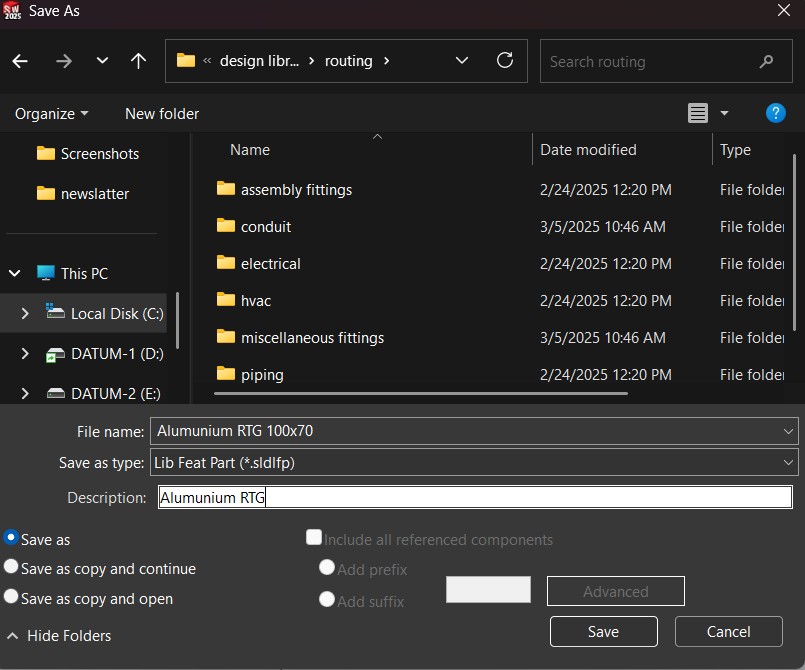Open the Save as type dropdown
Image resolution: width=805 pixels, height=670 pixels.
[789, 463]
